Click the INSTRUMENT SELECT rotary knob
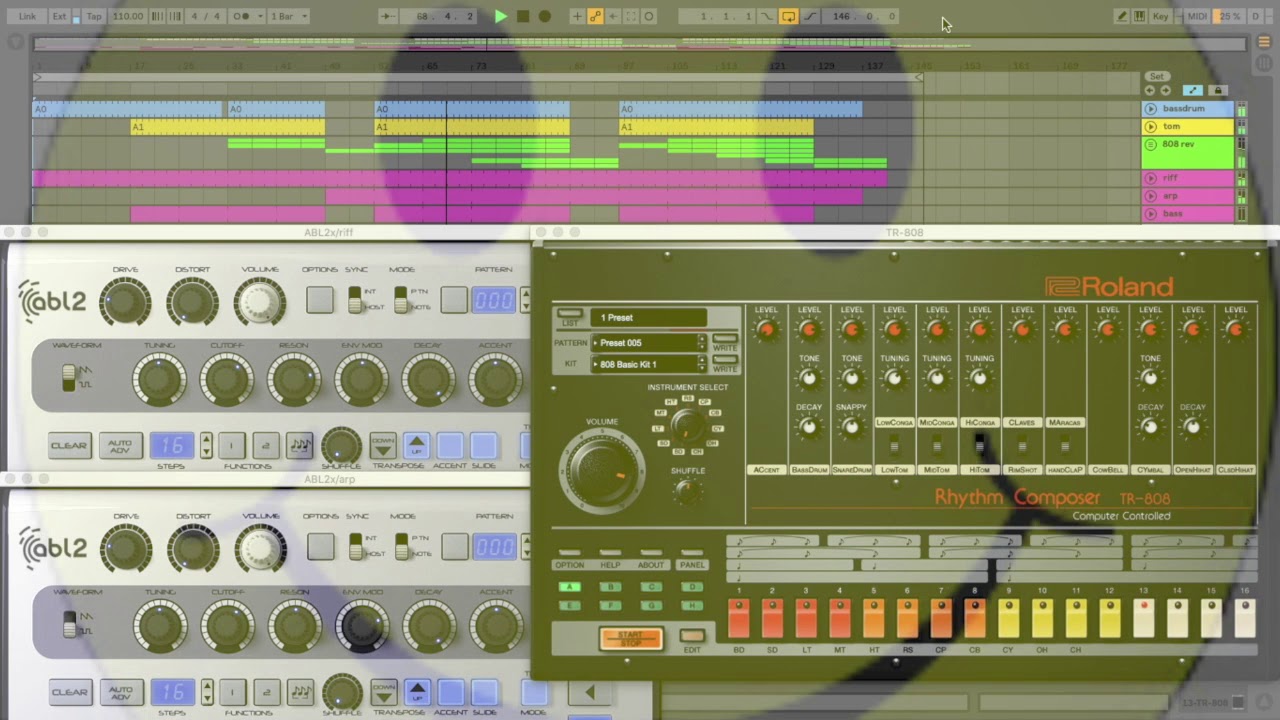This screenshot has width=1280, height=720. (687, 426)
